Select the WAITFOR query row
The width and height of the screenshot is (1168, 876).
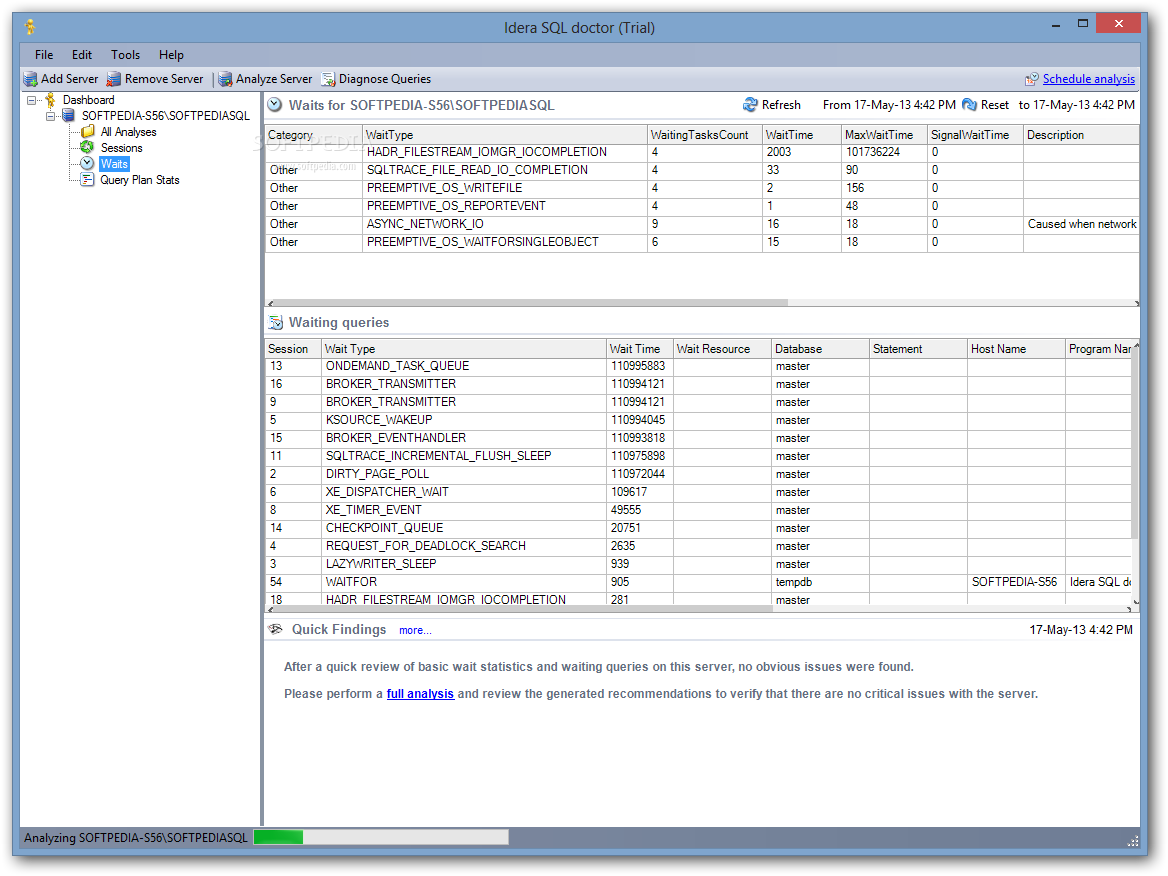point(698,582)
